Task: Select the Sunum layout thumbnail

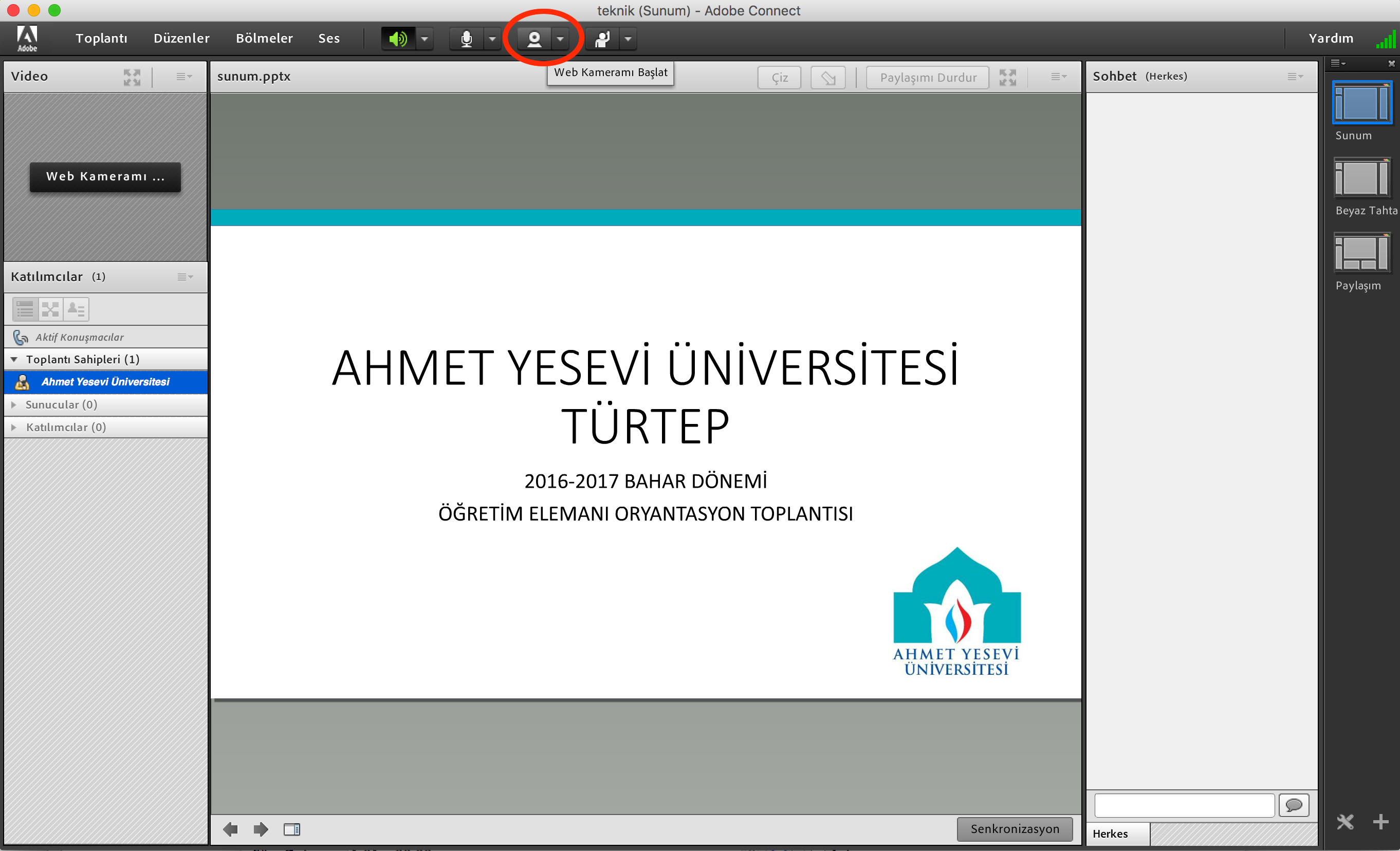Action: point(1361,103)
